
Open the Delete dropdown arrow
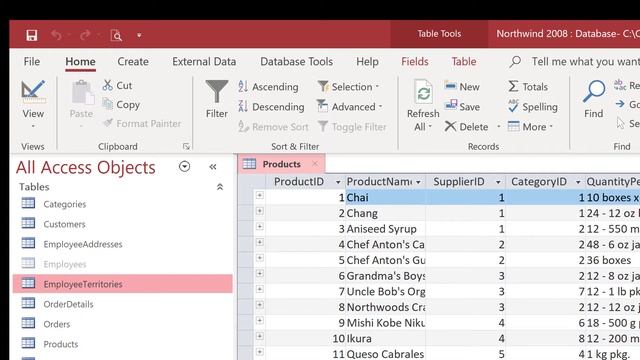(x=498, y=127)
